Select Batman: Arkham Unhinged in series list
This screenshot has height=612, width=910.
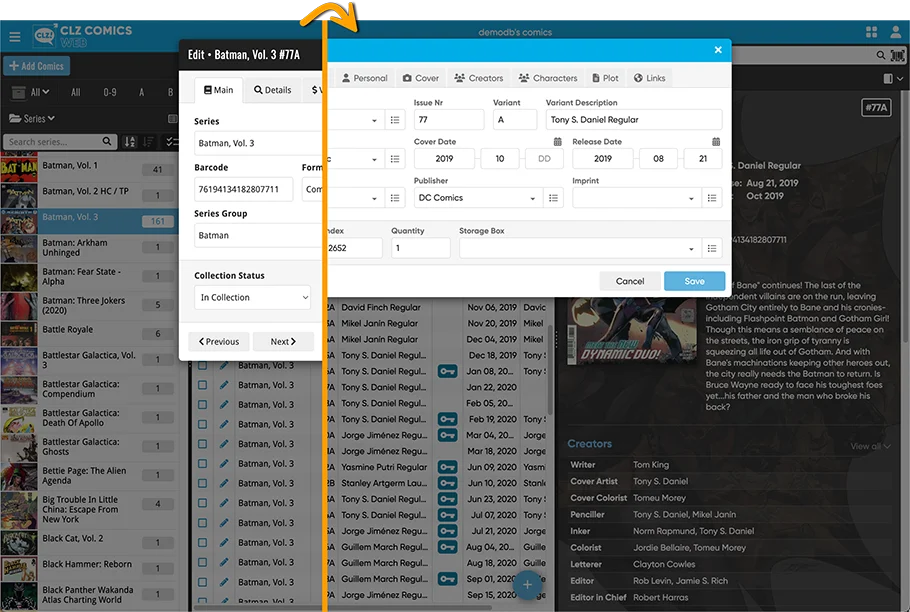(89, 248)
